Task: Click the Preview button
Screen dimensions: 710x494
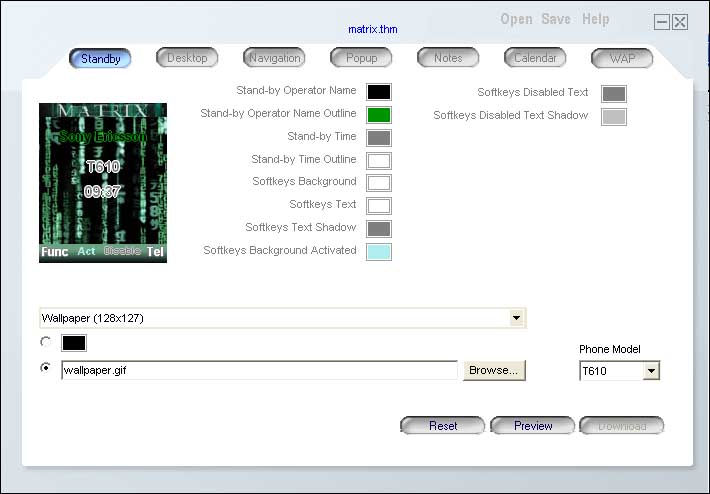Action: (532, 426)
